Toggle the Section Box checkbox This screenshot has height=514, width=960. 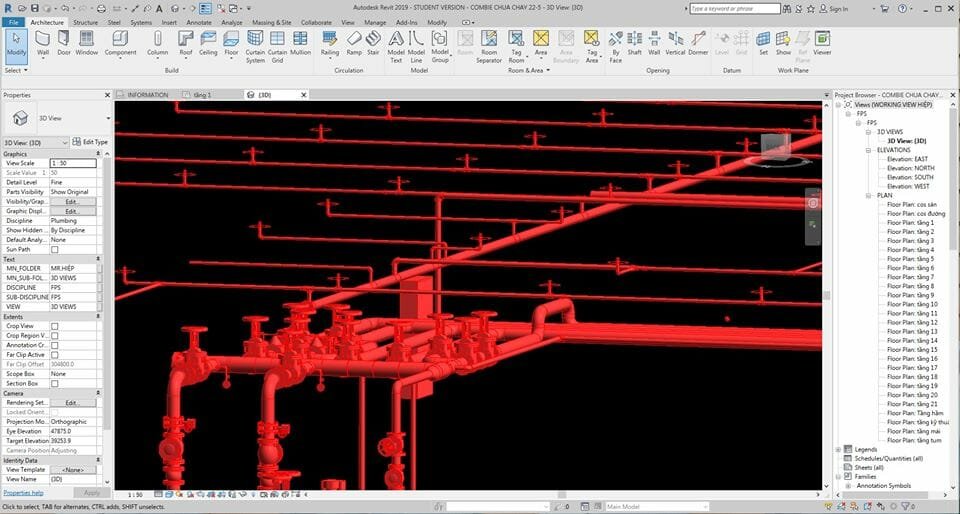(x=55, y=383)
